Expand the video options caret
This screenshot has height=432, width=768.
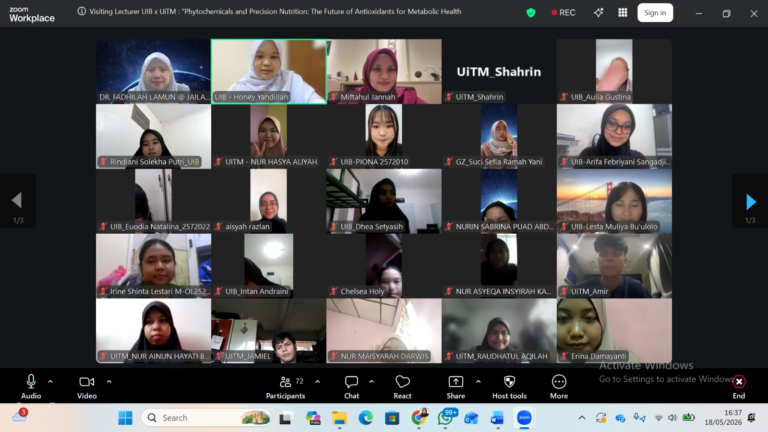[x=109, y=382]
